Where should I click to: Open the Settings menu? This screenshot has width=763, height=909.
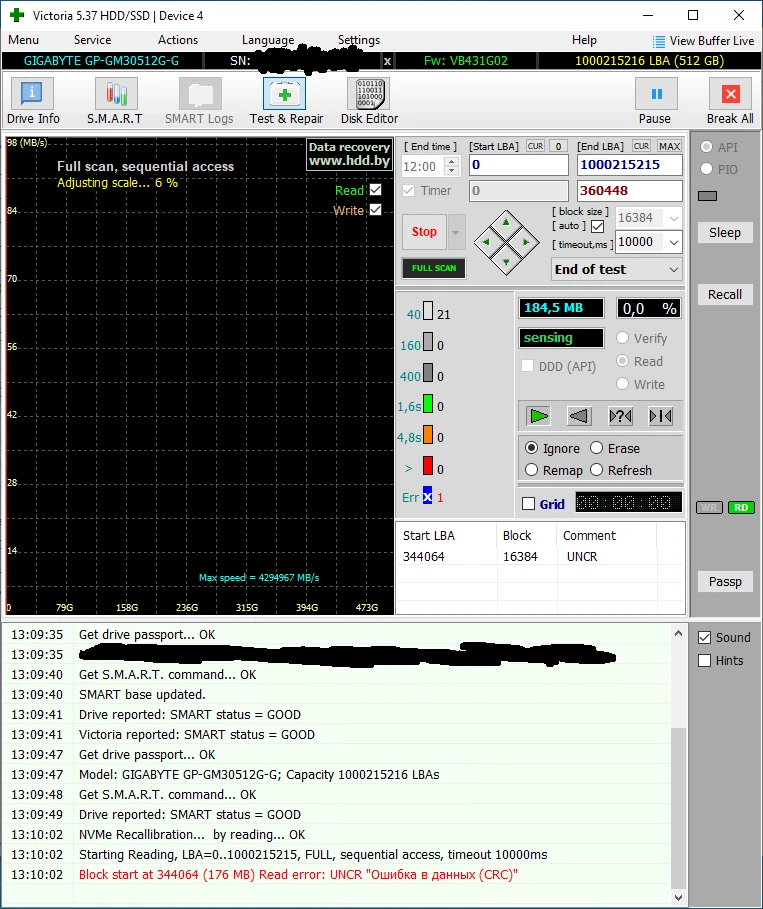point(359,40)
